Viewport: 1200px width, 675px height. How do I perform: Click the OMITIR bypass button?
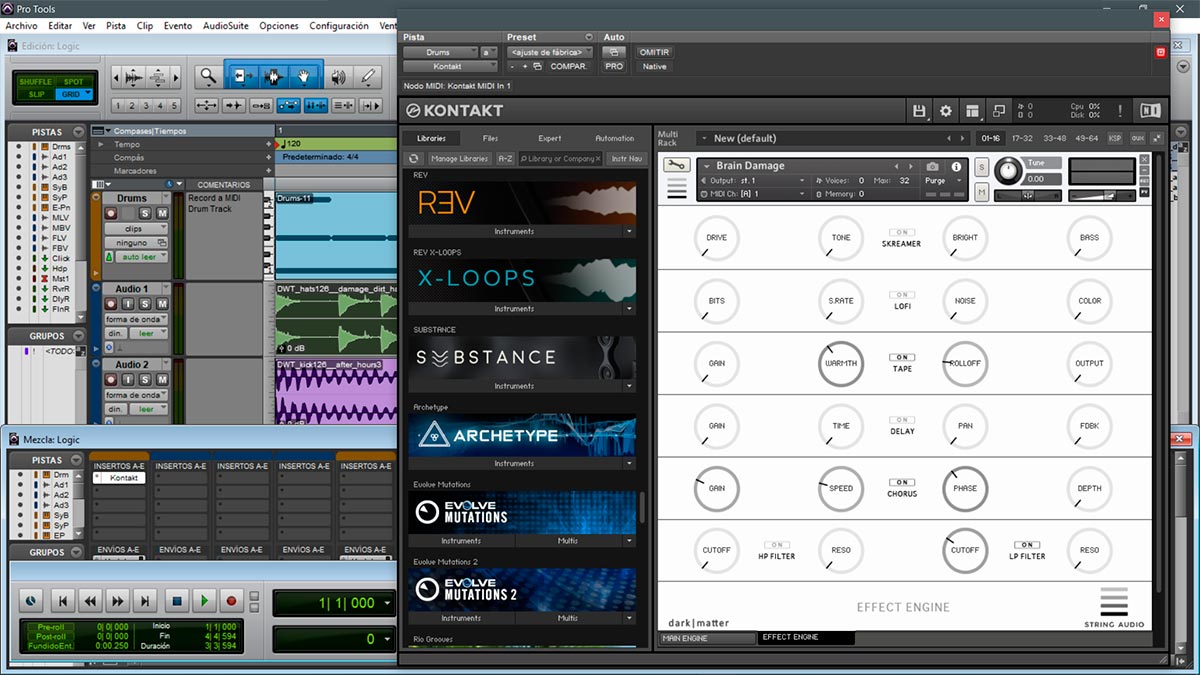[654, 52]
